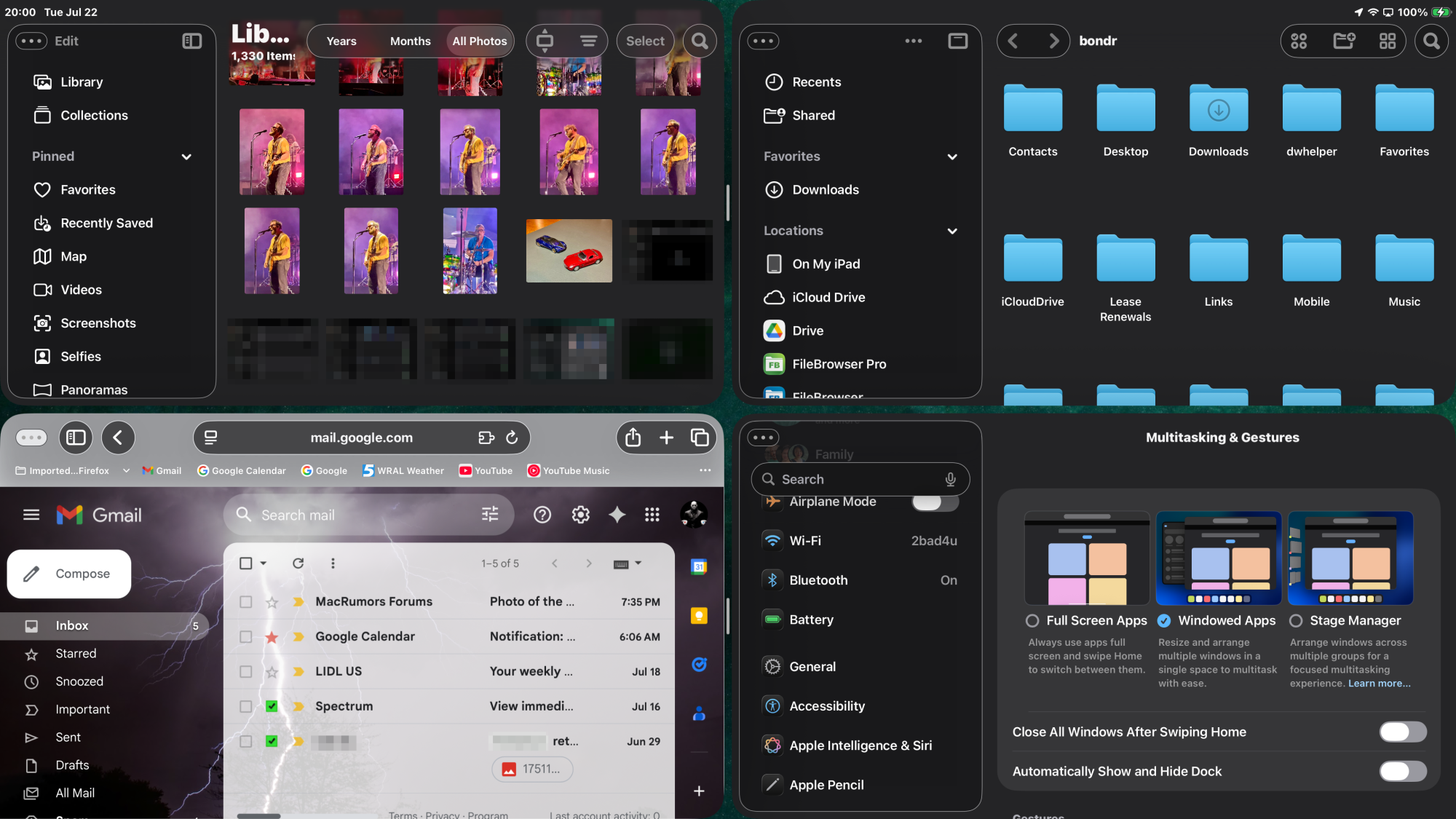Reload the mail.google.com page
The image size is (1456, 819).
pos(512,438)
